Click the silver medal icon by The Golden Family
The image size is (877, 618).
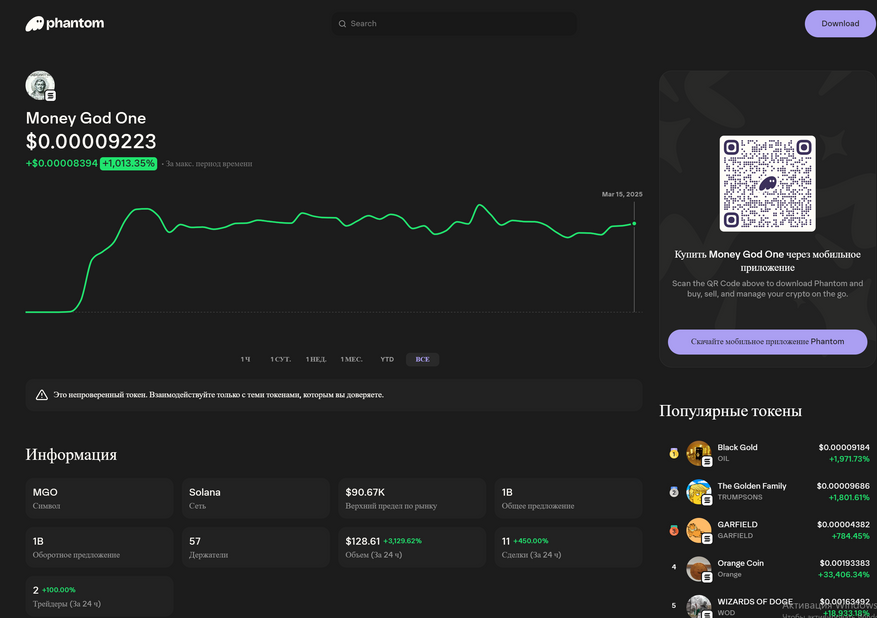point(674,492)
